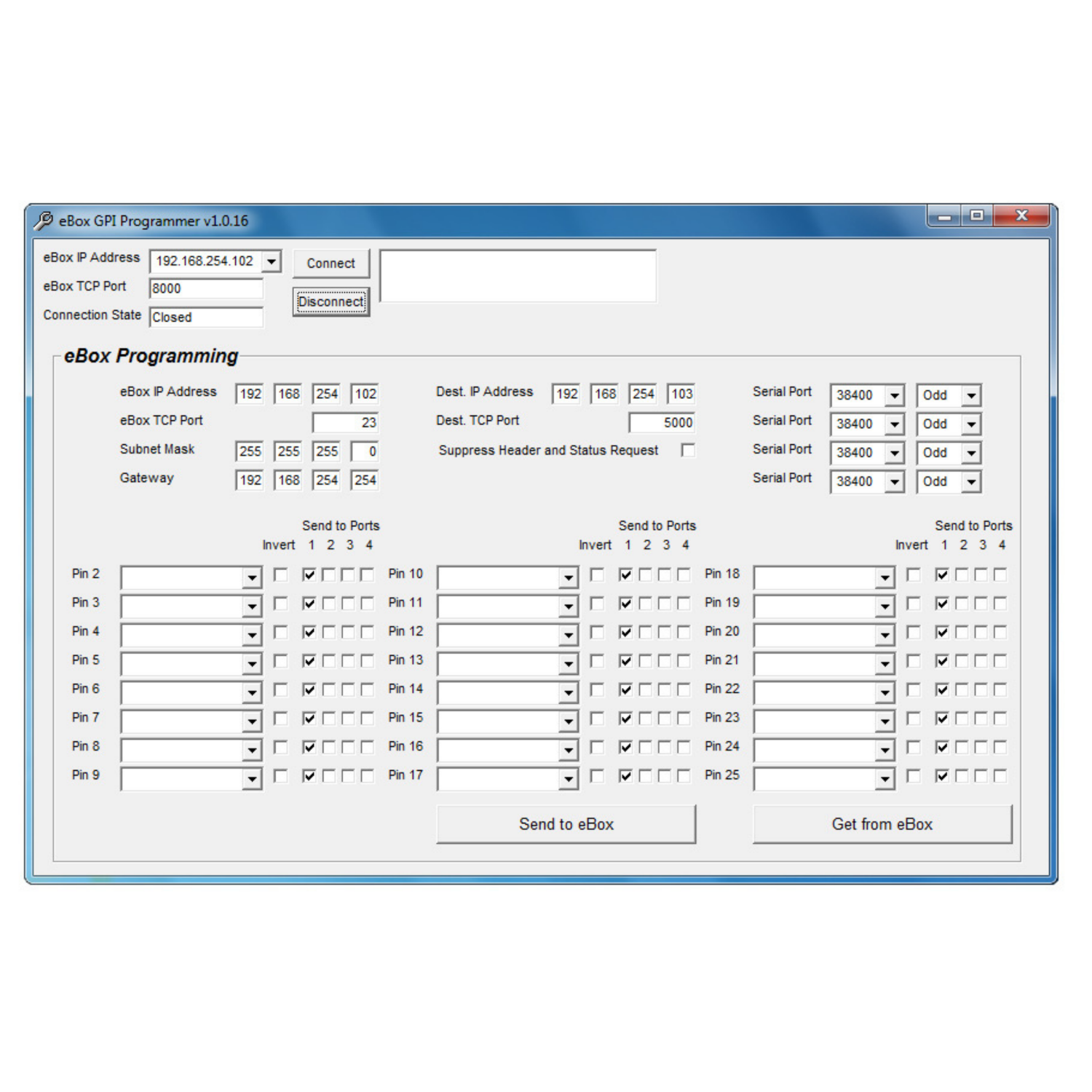
Task: Check port 4 checkbox for Pin 25
Action: coord(1000,776)
